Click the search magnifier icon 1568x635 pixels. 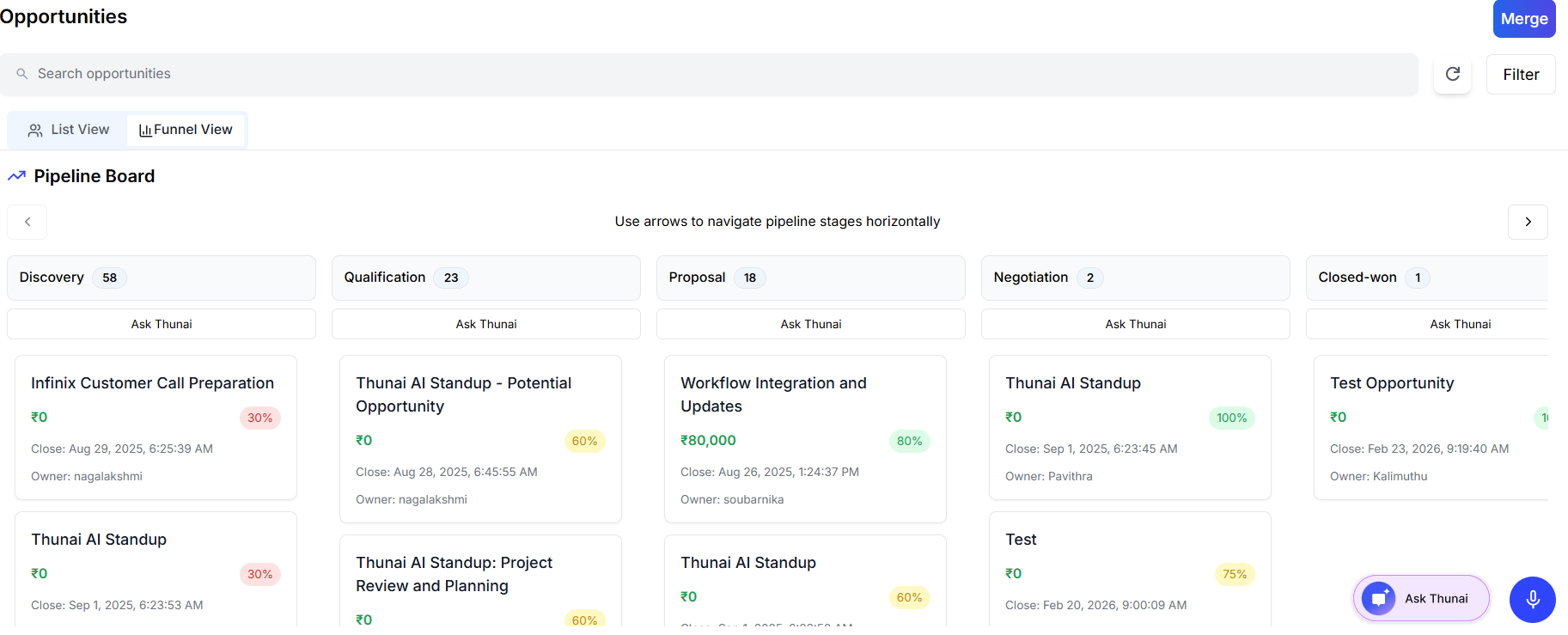click(x=22, y=74)
